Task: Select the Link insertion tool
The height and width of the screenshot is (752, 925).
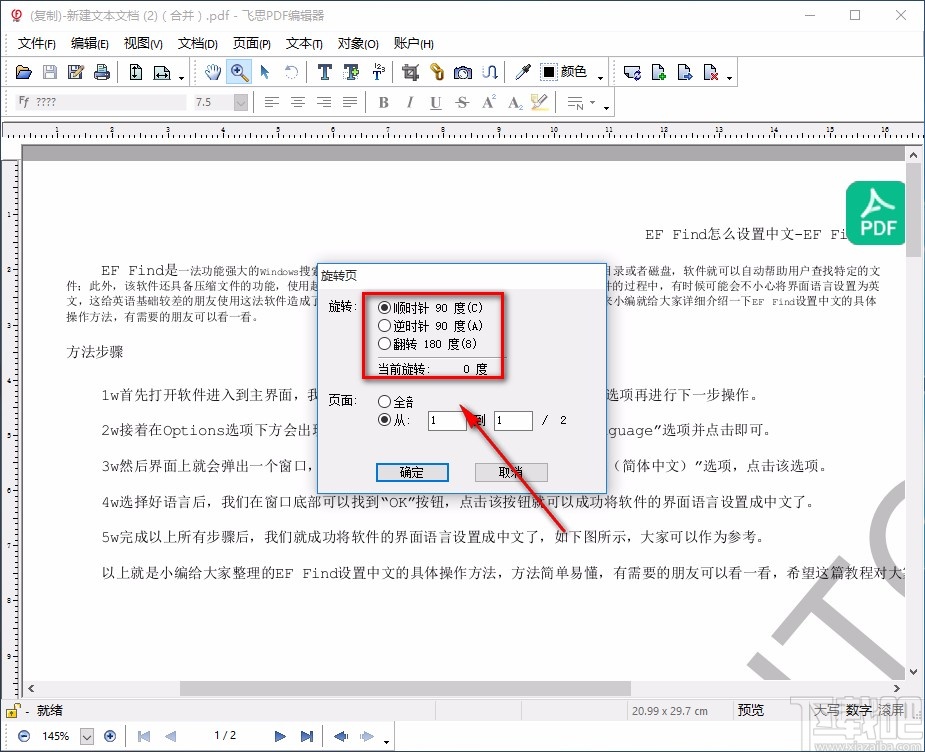Action: click(437, 71)
